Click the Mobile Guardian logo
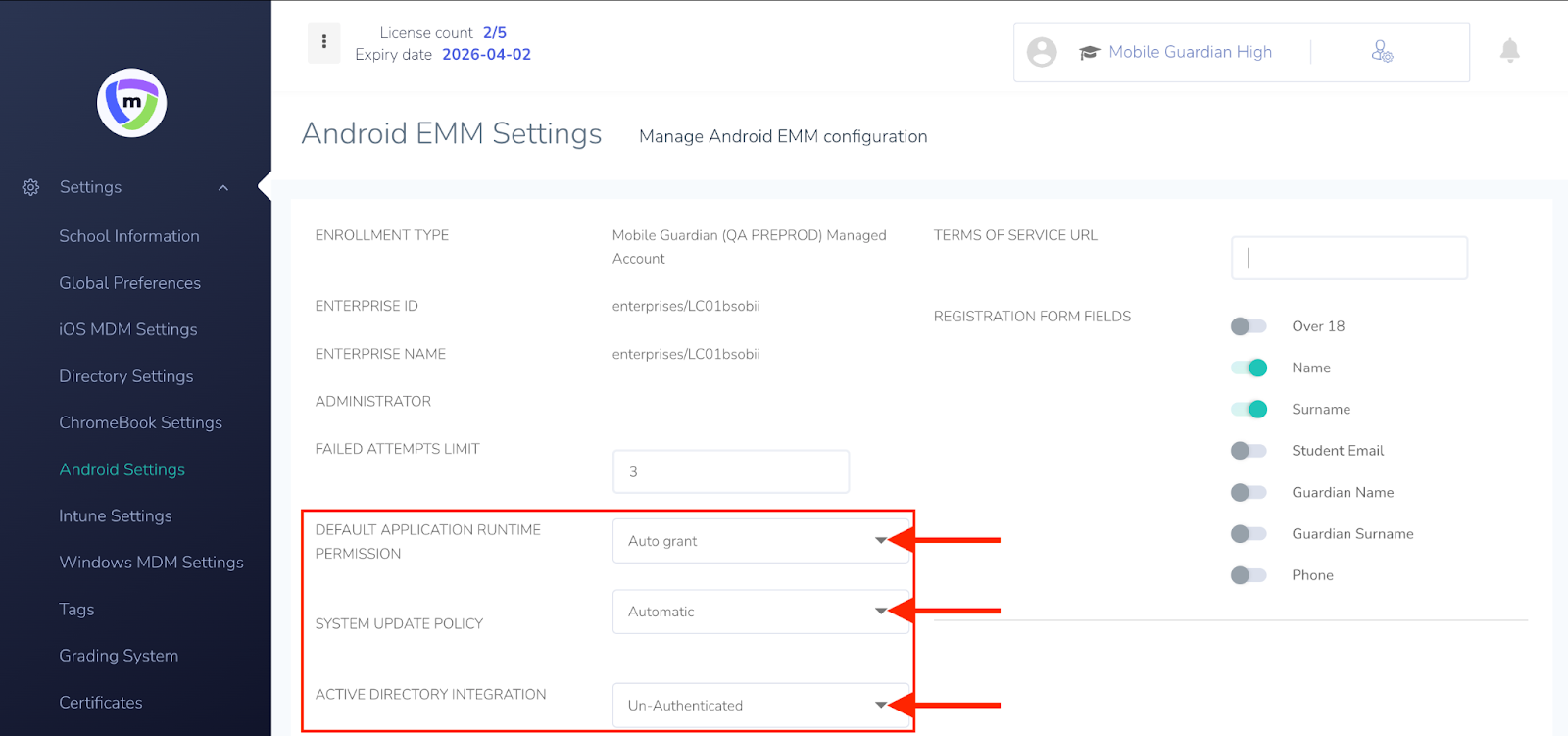Image resolution: width=1568 pixels, height=736 pixels. [131, 103]
